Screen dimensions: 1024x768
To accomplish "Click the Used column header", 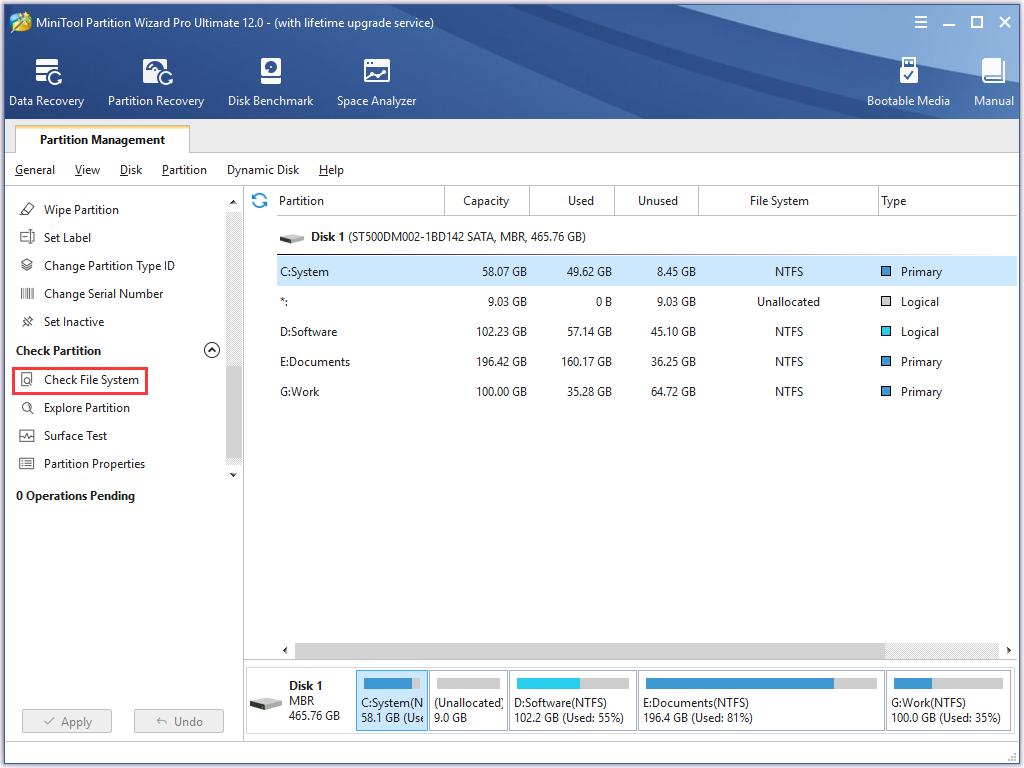I will pyautogui.click(x=572, y=200).
